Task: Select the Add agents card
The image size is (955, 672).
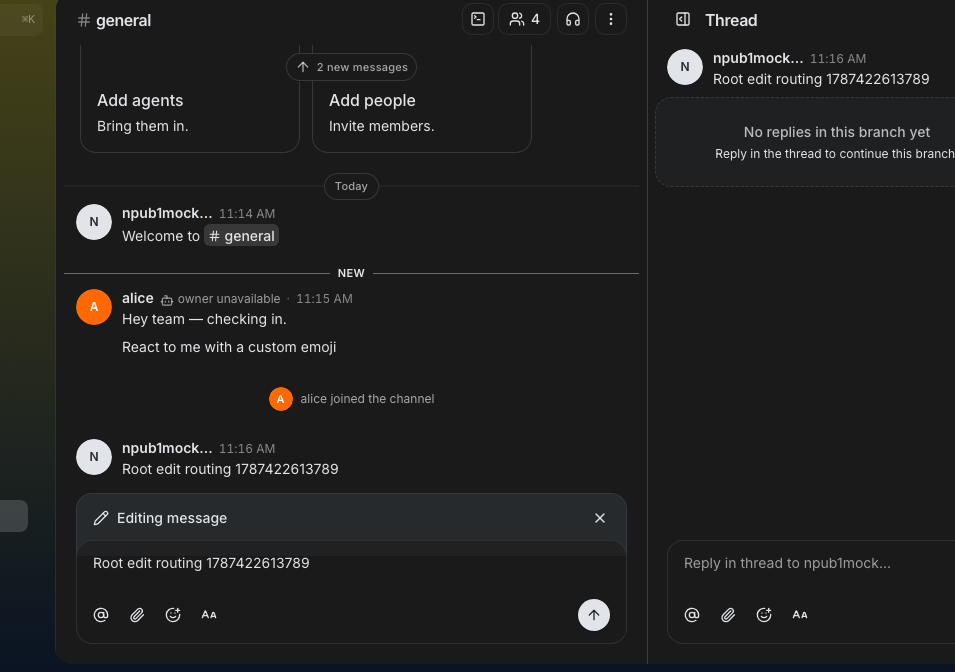Action: coord(190,101)
